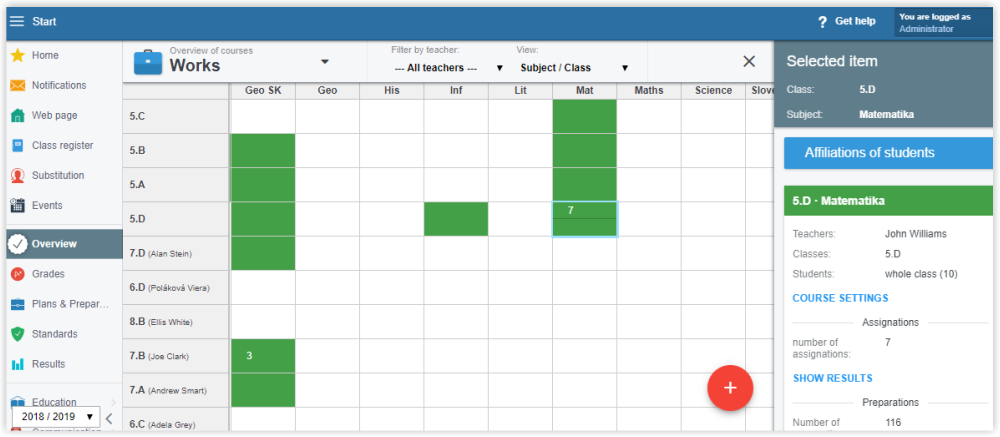Viewport: 1000px width, 437px height.
Task: Click the 5.C class row header
Action: coord(175,116)
